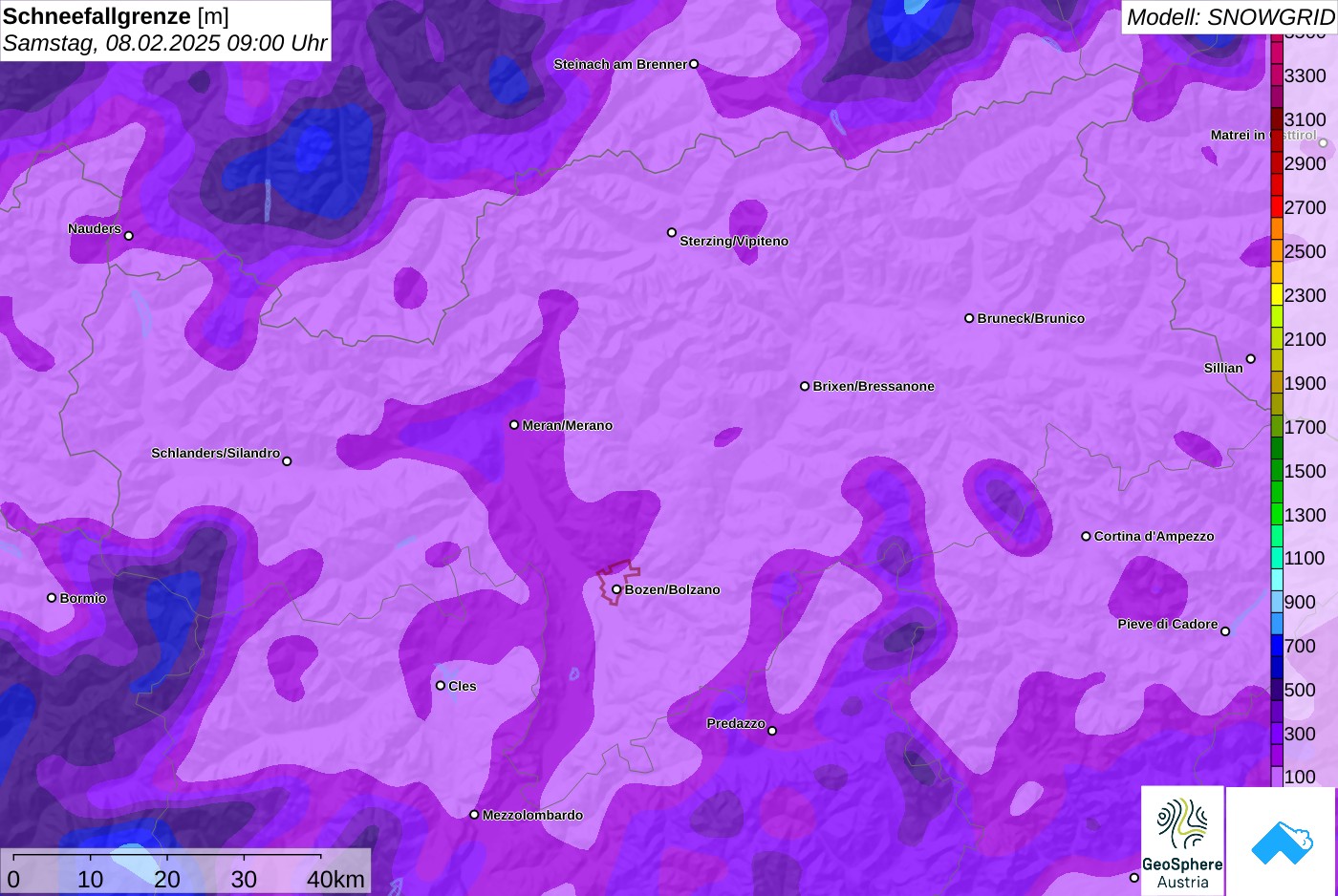Click the Bruneck/Brunico marker dot
The image size is (1338, 896).
pos(969,318)
